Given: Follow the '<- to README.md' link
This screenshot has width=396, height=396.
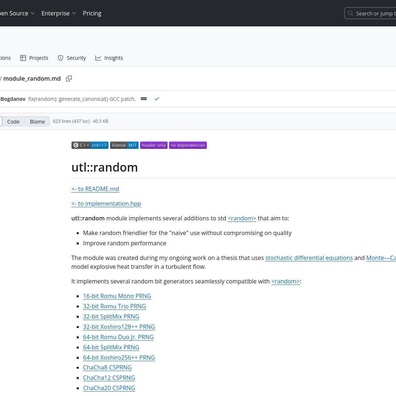Looking at the screenshot, I should click(95, 189).
